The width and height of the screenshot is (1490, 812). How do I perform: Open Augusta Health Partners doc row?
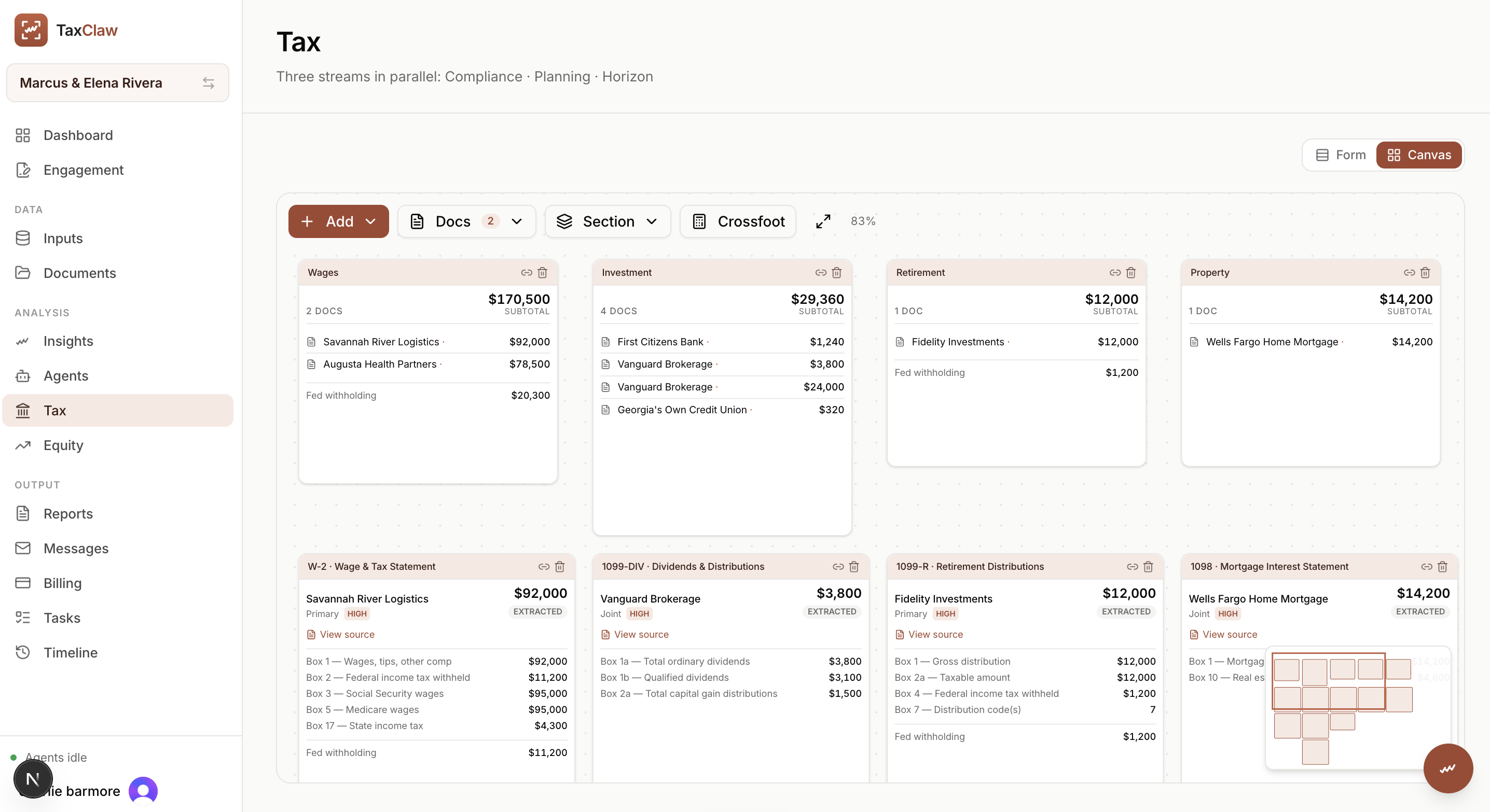(427, 364)
